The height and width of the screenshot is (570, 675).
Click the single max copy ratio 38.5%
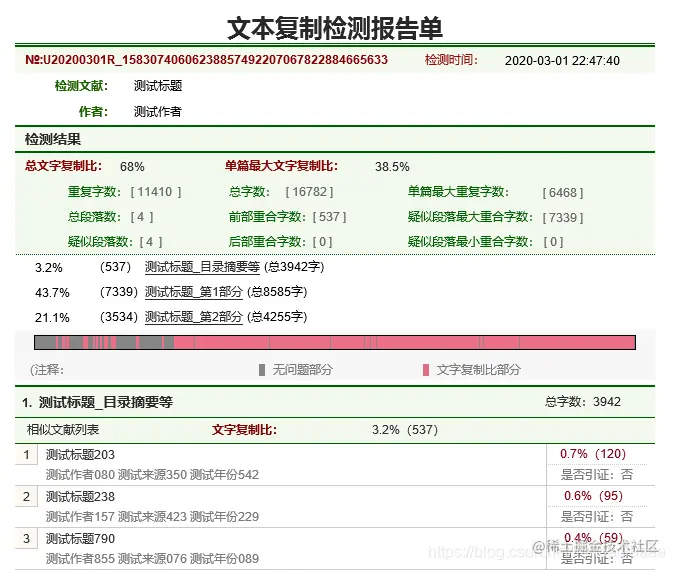[392, 167]
